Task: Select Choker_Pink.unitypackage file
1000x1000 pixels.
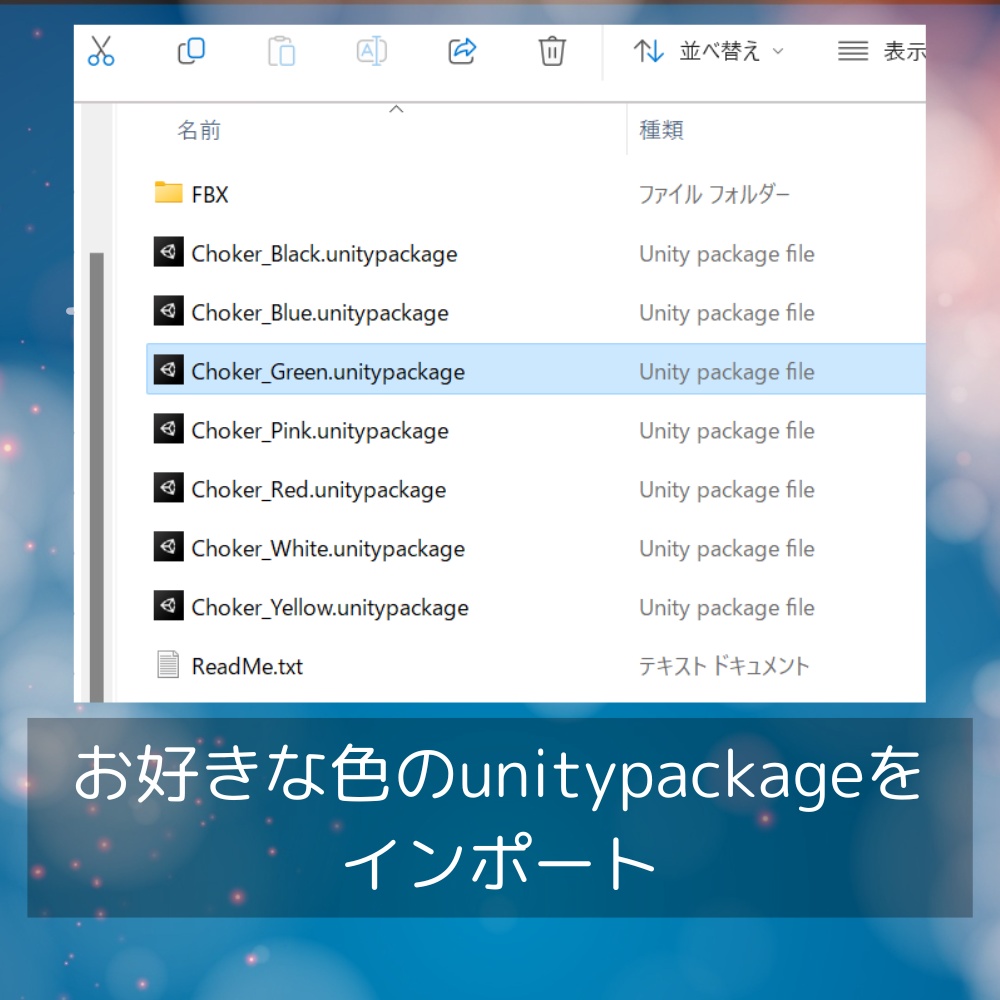Action: click(320, 431)
